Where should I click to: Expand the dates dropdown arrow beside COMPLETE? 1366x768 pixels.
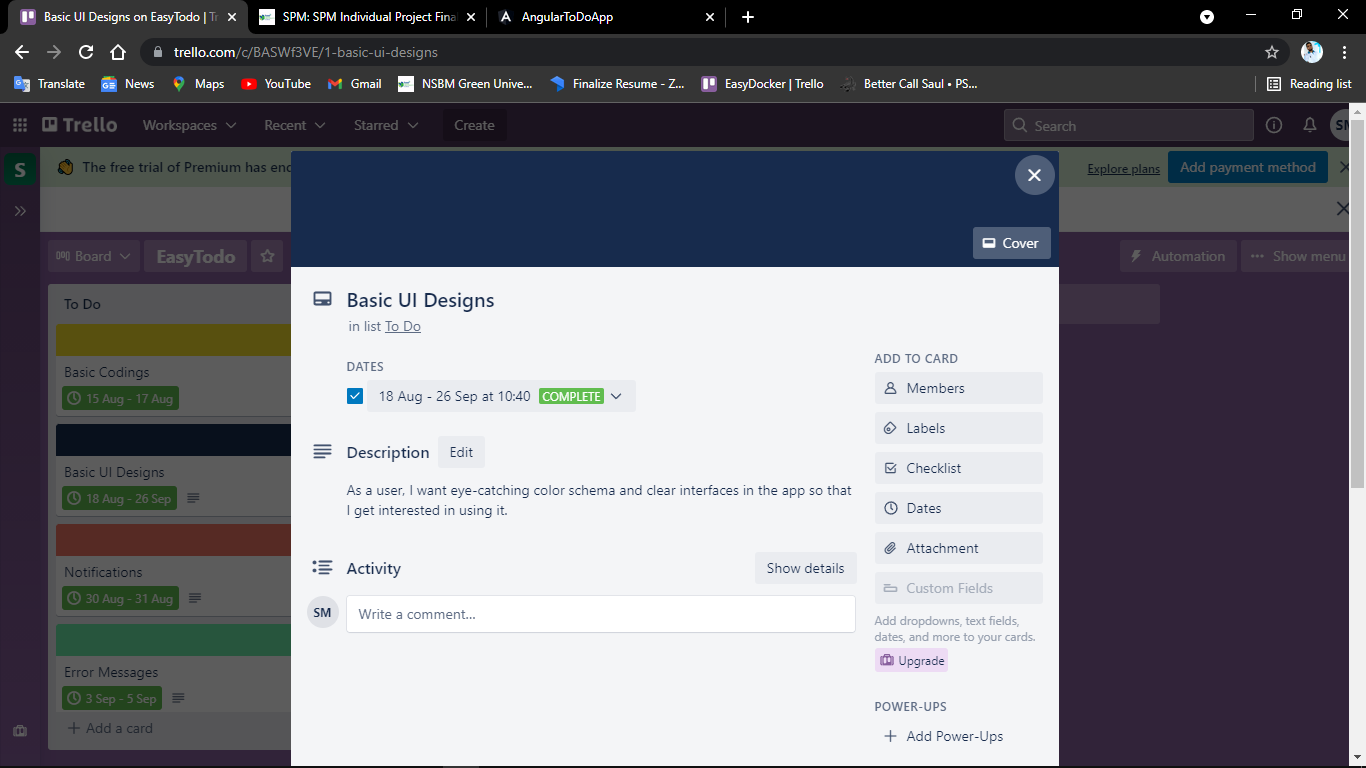pos(616,396)
